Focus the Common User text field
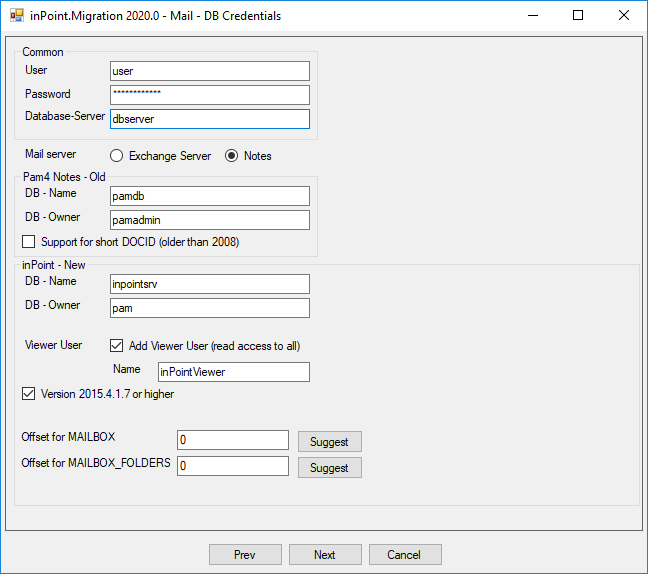 (209, 71)
